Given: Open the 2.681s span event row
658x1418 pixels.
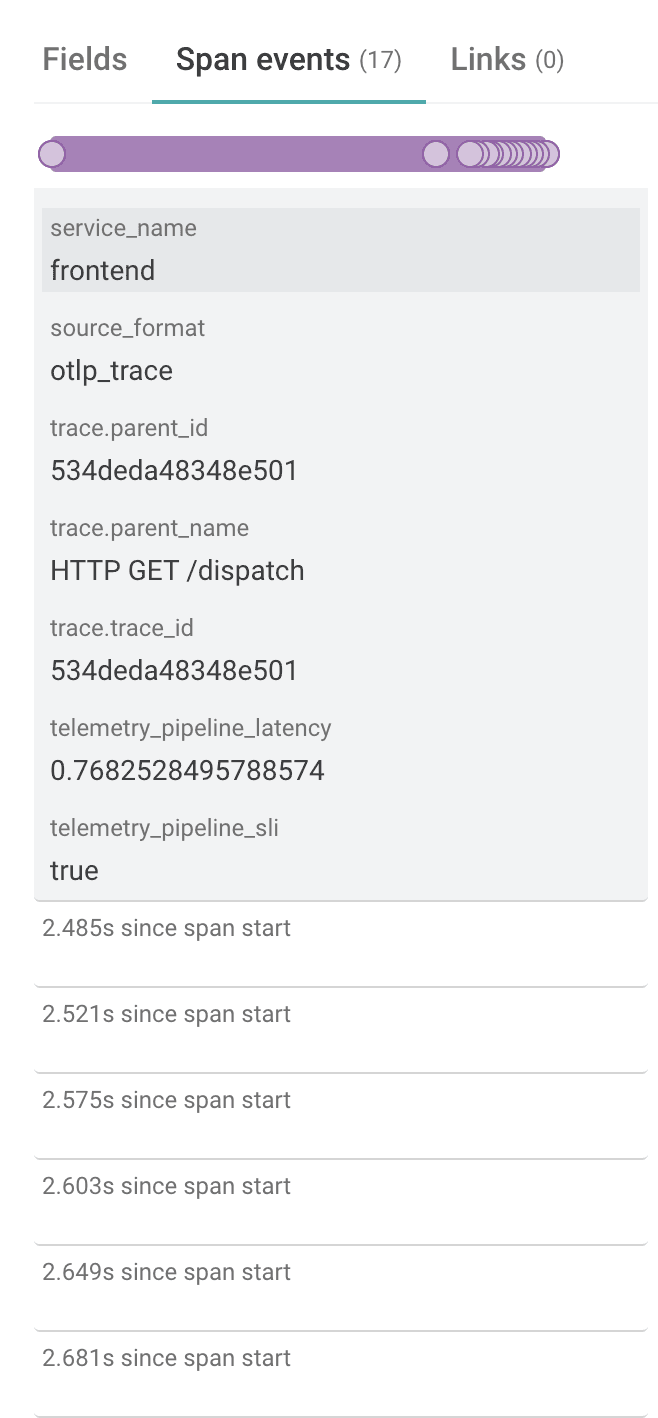Looking at the screenshot, I should pos(340,1373).
